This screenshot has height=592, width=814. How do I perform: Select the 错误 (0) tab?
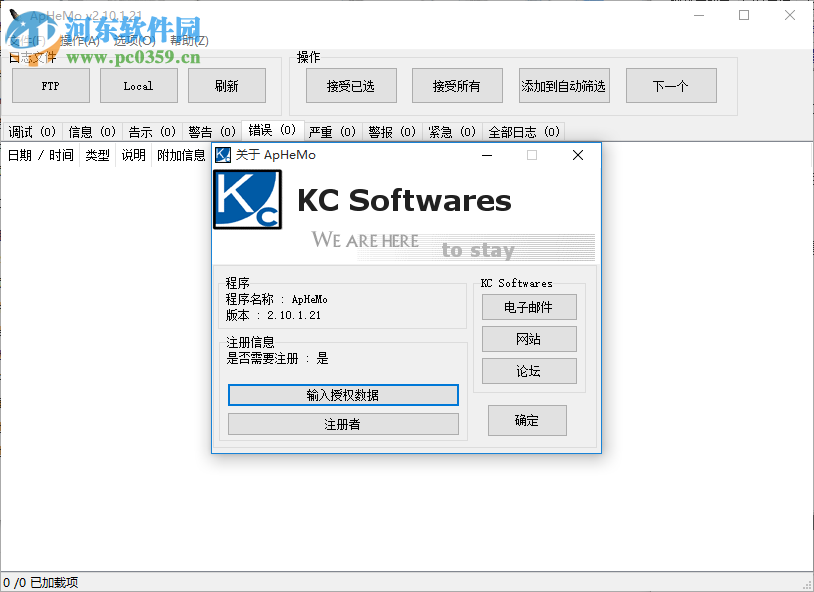point(273,130)
